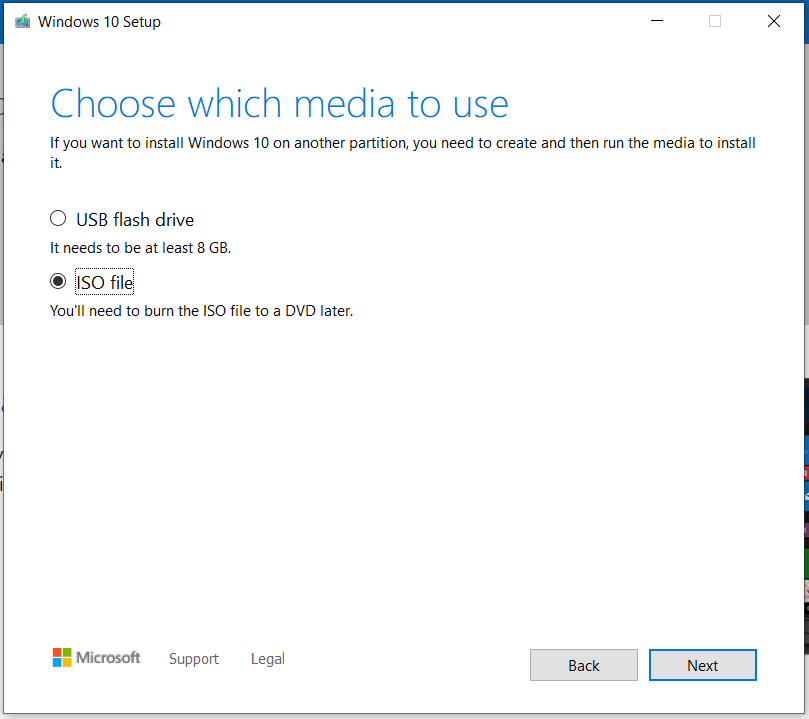809x719 pixels.
Task: Click 'It needs to be at least 8 GB.' text
Action: click(x=140, y=248)
